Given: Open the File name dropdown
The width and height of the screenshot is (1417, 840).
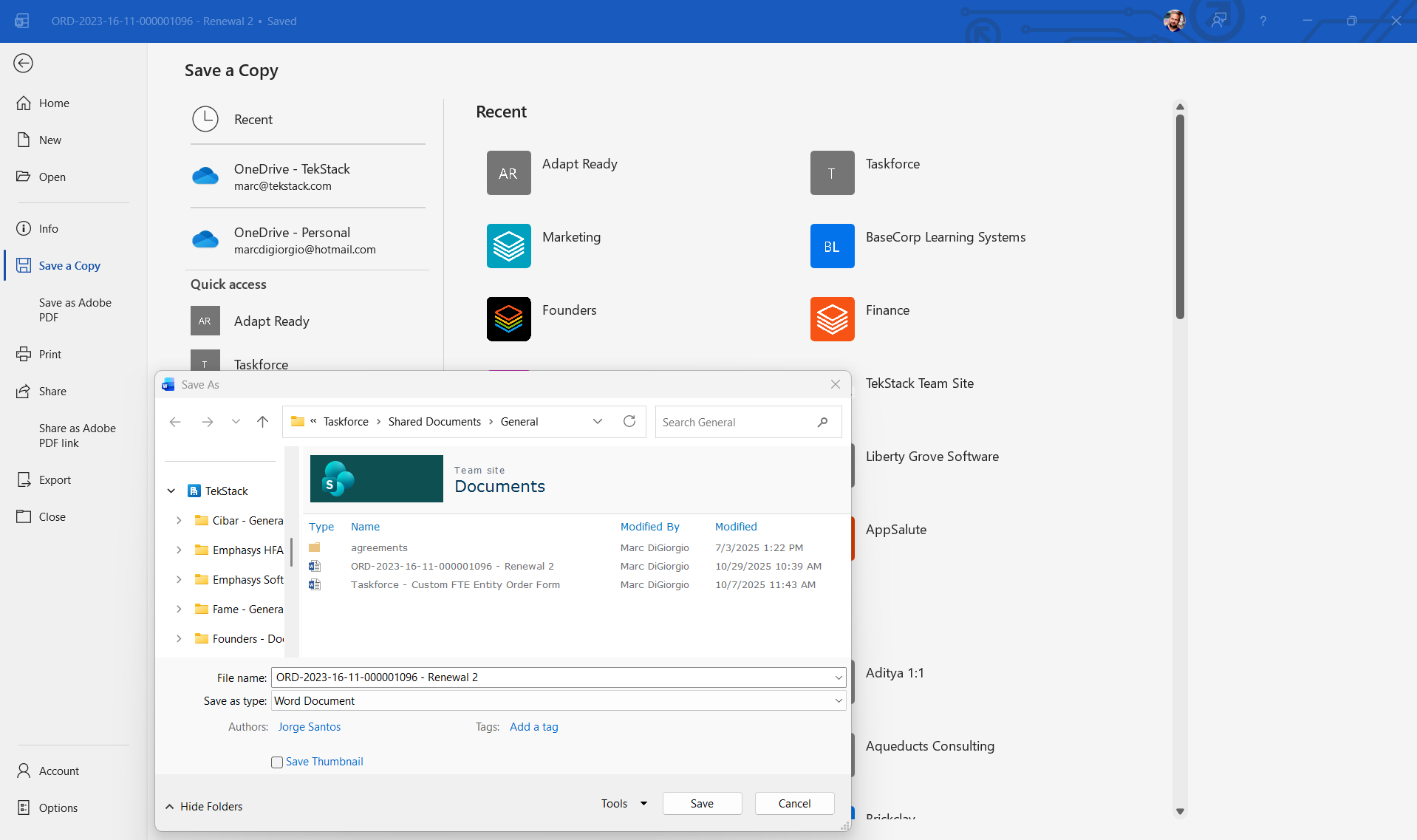Looking at the screenshot, I should tap(839, 677).
